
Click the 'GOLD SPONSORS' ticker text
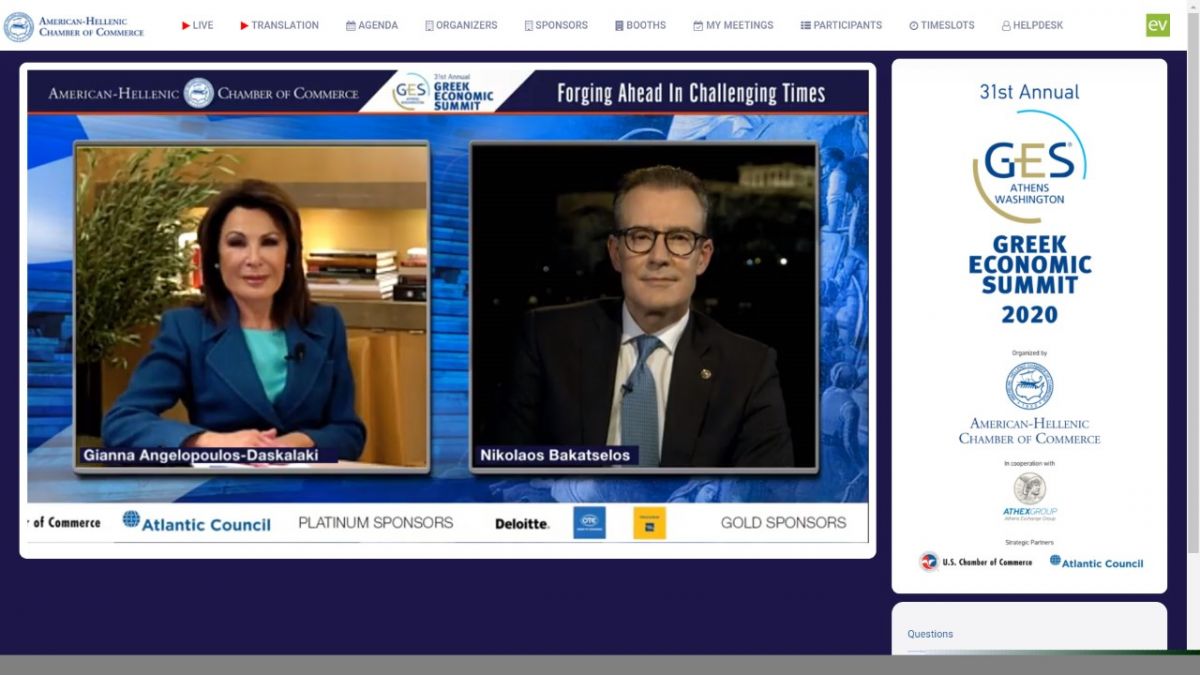coord(783,522)
